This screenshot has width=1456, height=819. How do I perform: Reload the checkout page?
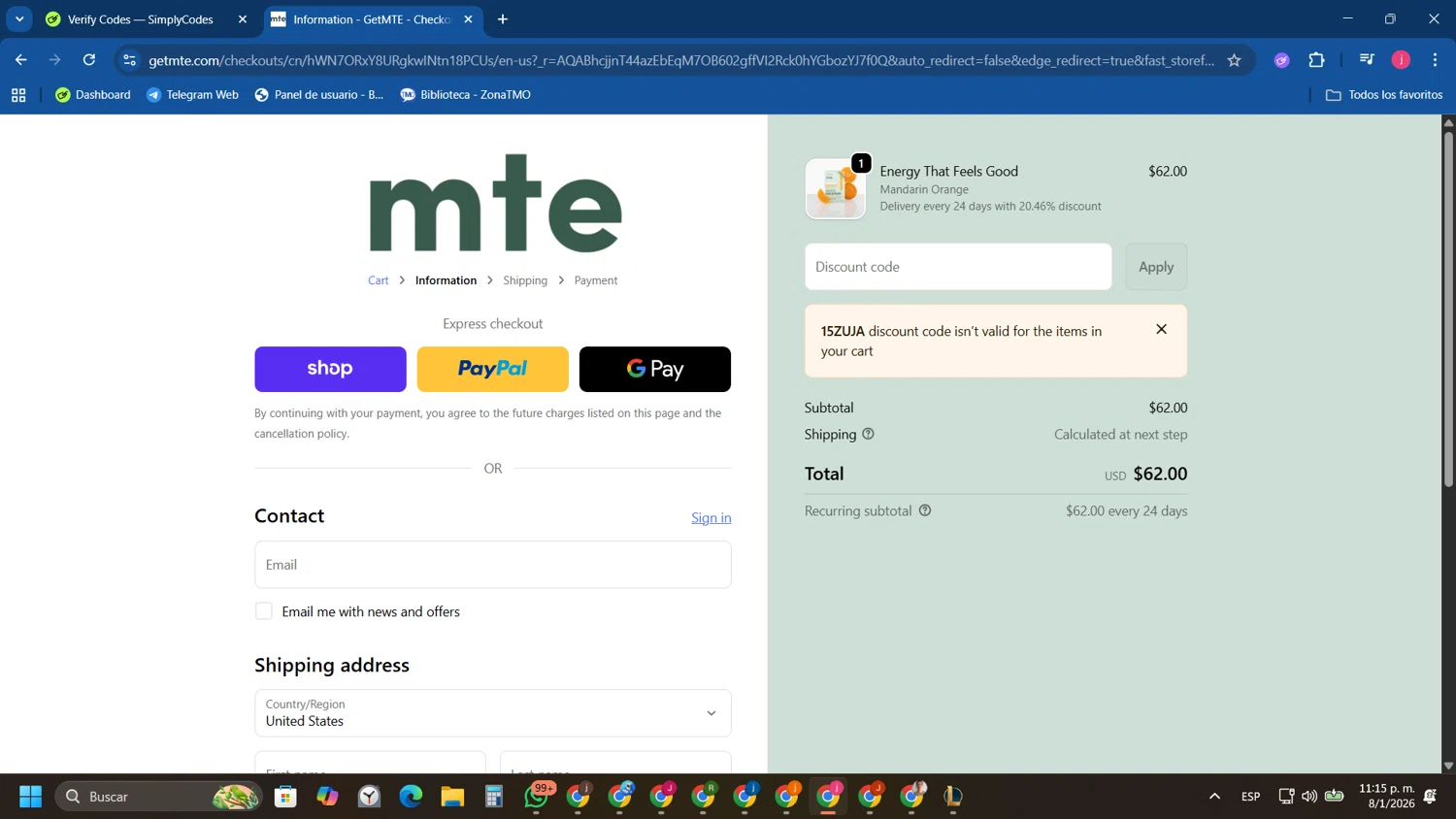tap(89, 60)
